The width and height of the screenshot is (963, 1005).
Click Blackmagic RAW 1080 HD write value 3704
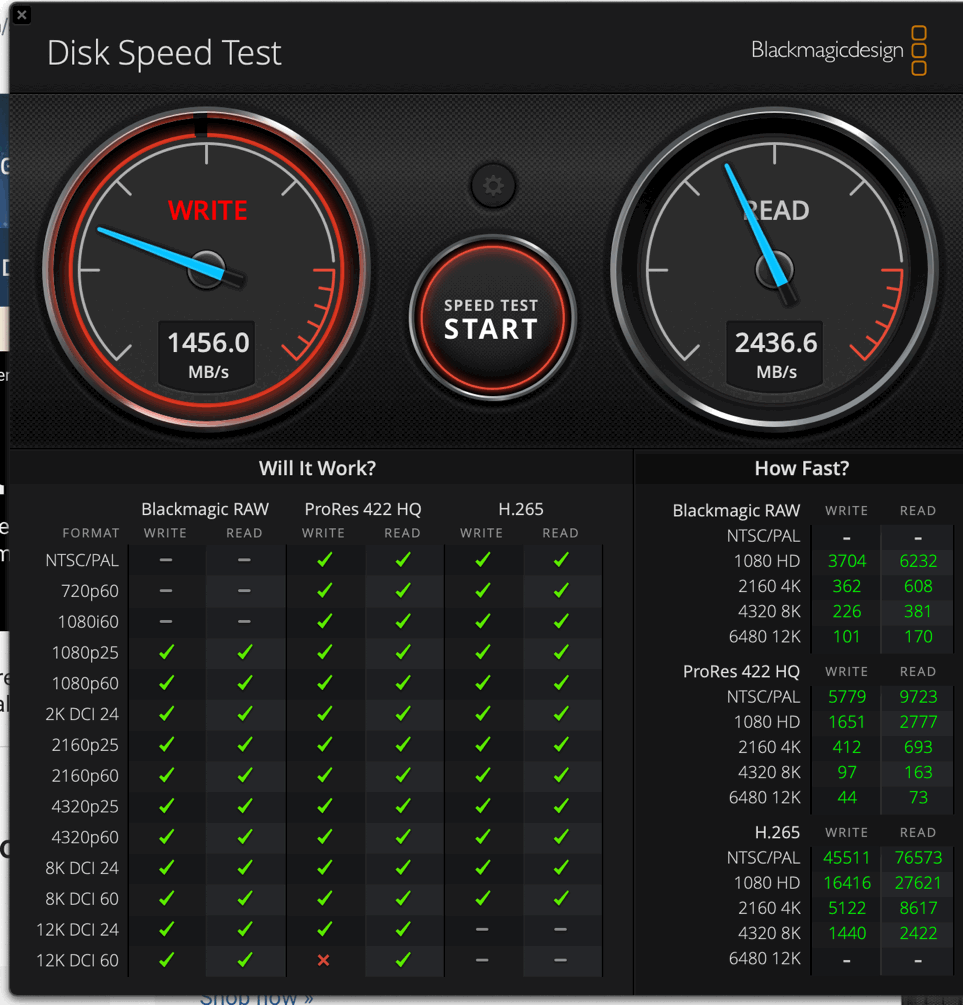pos(847,561)
